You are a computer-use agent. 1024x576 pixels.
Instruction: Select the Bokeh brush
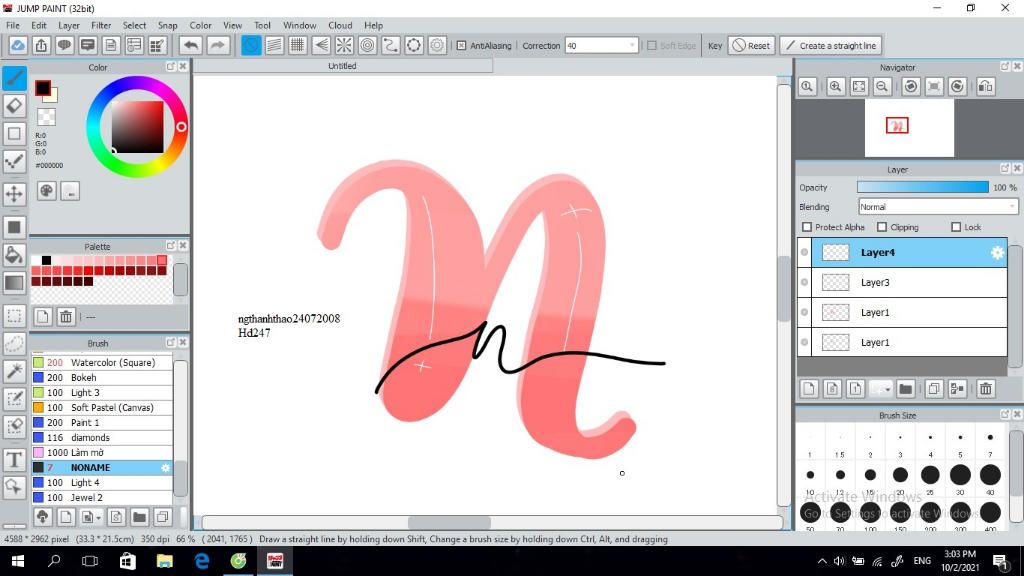[102, 377]
